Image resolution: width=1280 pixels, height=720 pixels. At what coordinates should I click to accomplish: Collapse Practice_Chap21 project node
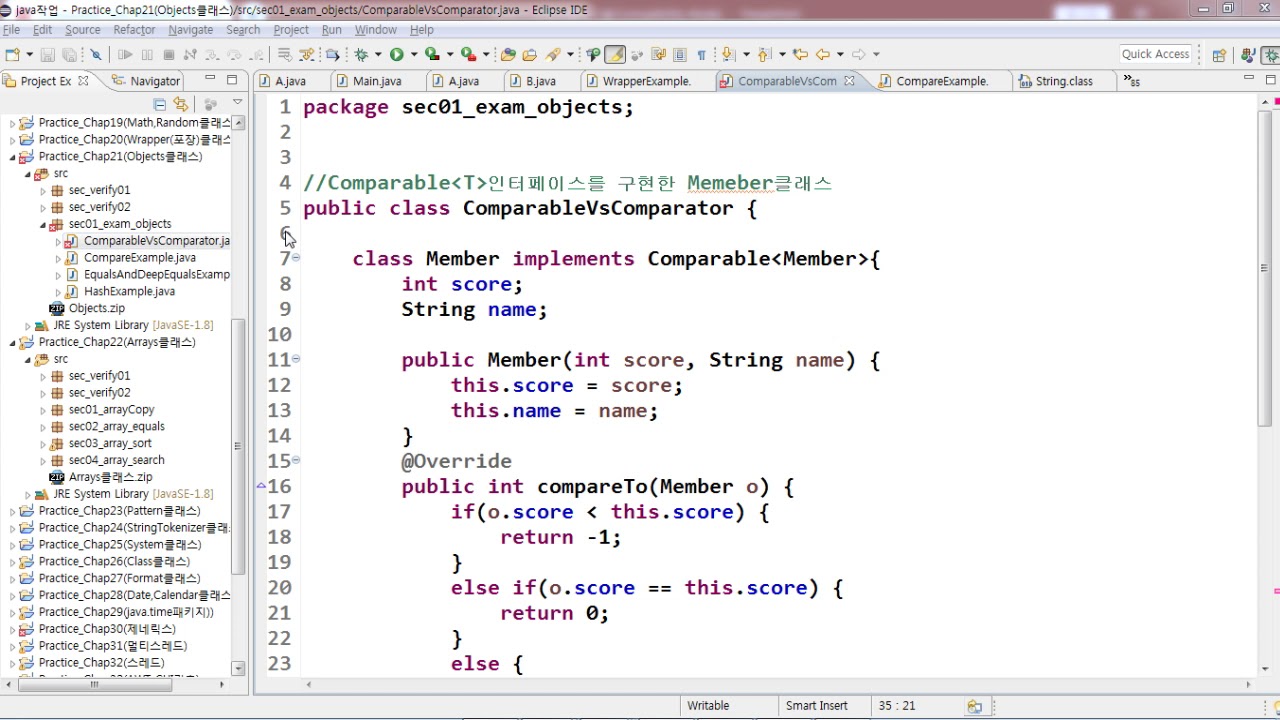(x=14, y=157)
